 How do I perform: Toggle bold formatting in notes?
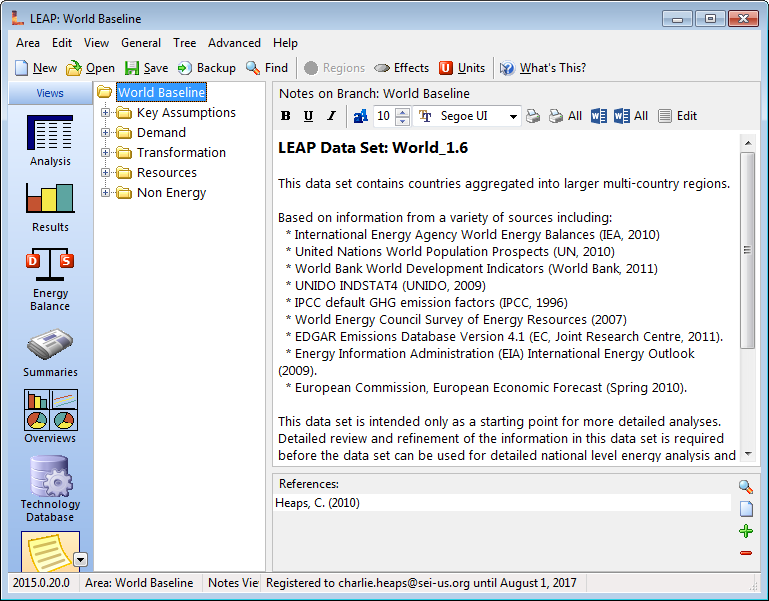pyautogui.click(x=286, y=116)
